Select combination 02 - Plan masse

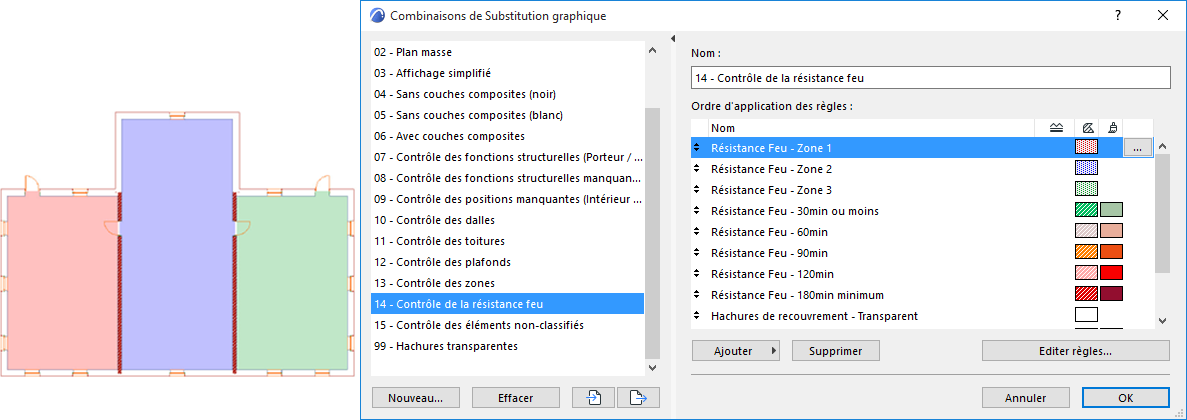[412, 52]
